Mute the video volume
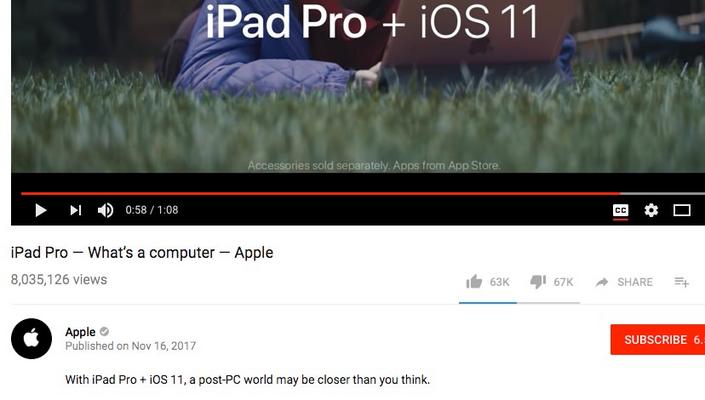 106,210
